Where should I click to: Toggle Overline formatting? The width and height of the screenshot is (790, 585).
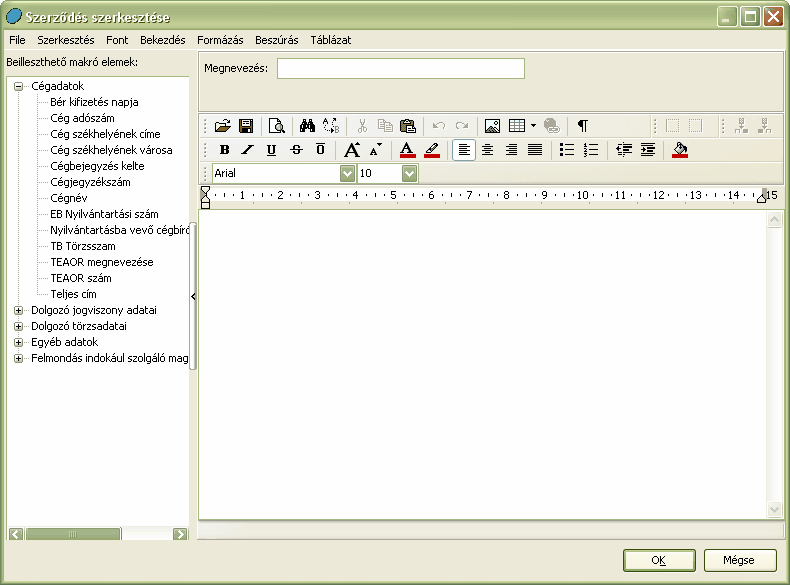point(320,150)
